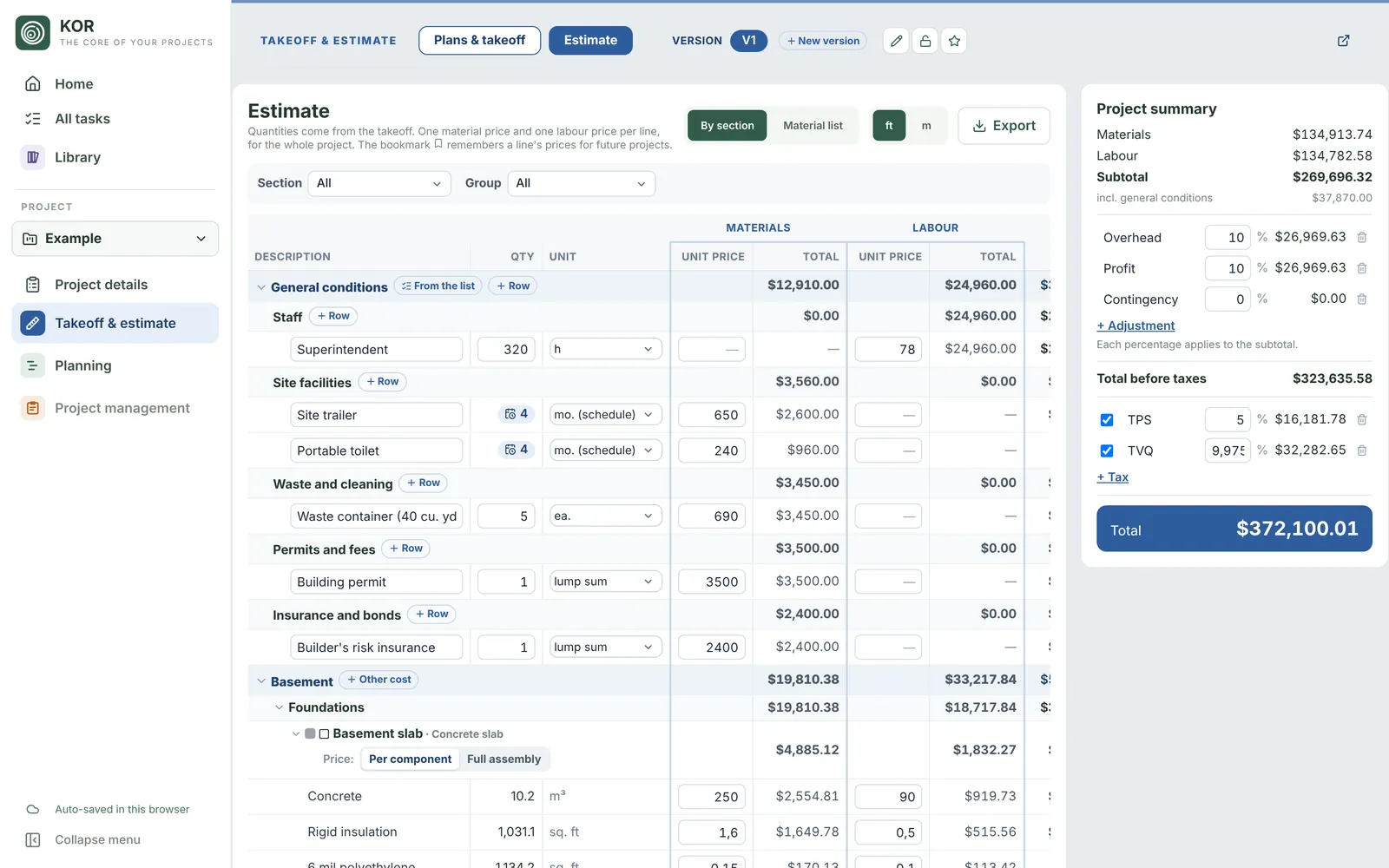Choose Full assembly pricing
The image size is (1389, 868).
point(504,759)
